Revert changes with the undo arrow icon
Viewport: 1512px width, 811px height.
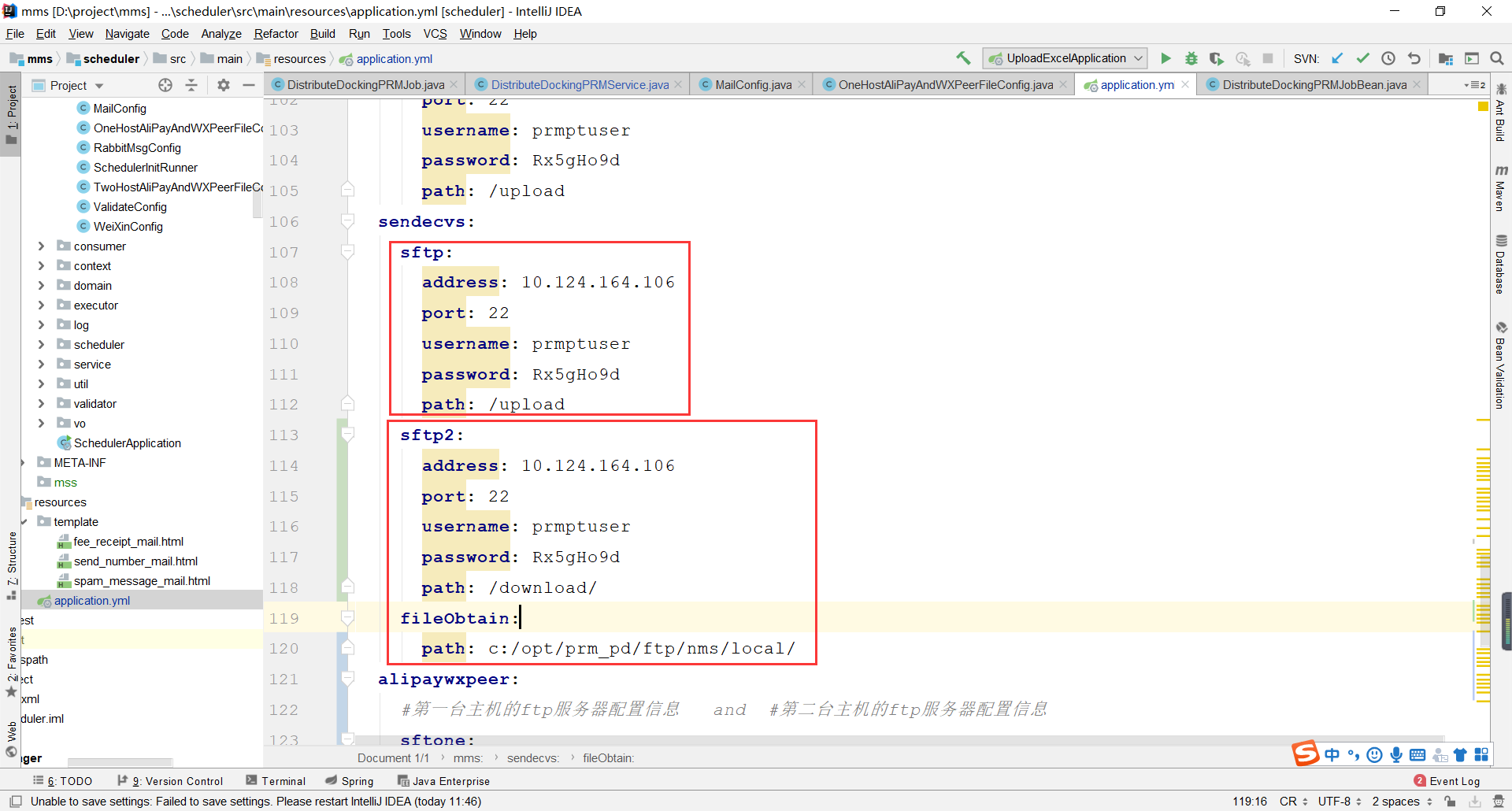1414,58
